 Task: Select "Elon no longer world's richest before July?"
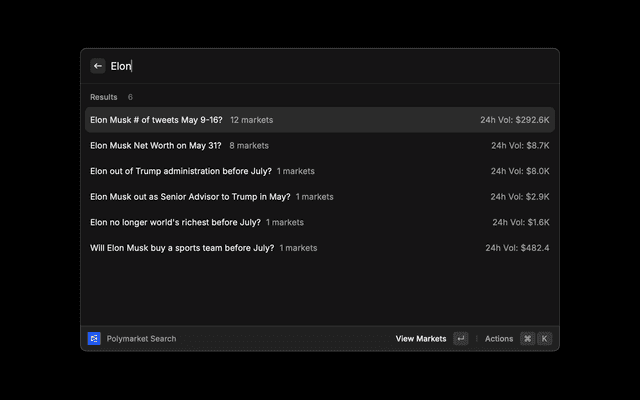point(175,222)
